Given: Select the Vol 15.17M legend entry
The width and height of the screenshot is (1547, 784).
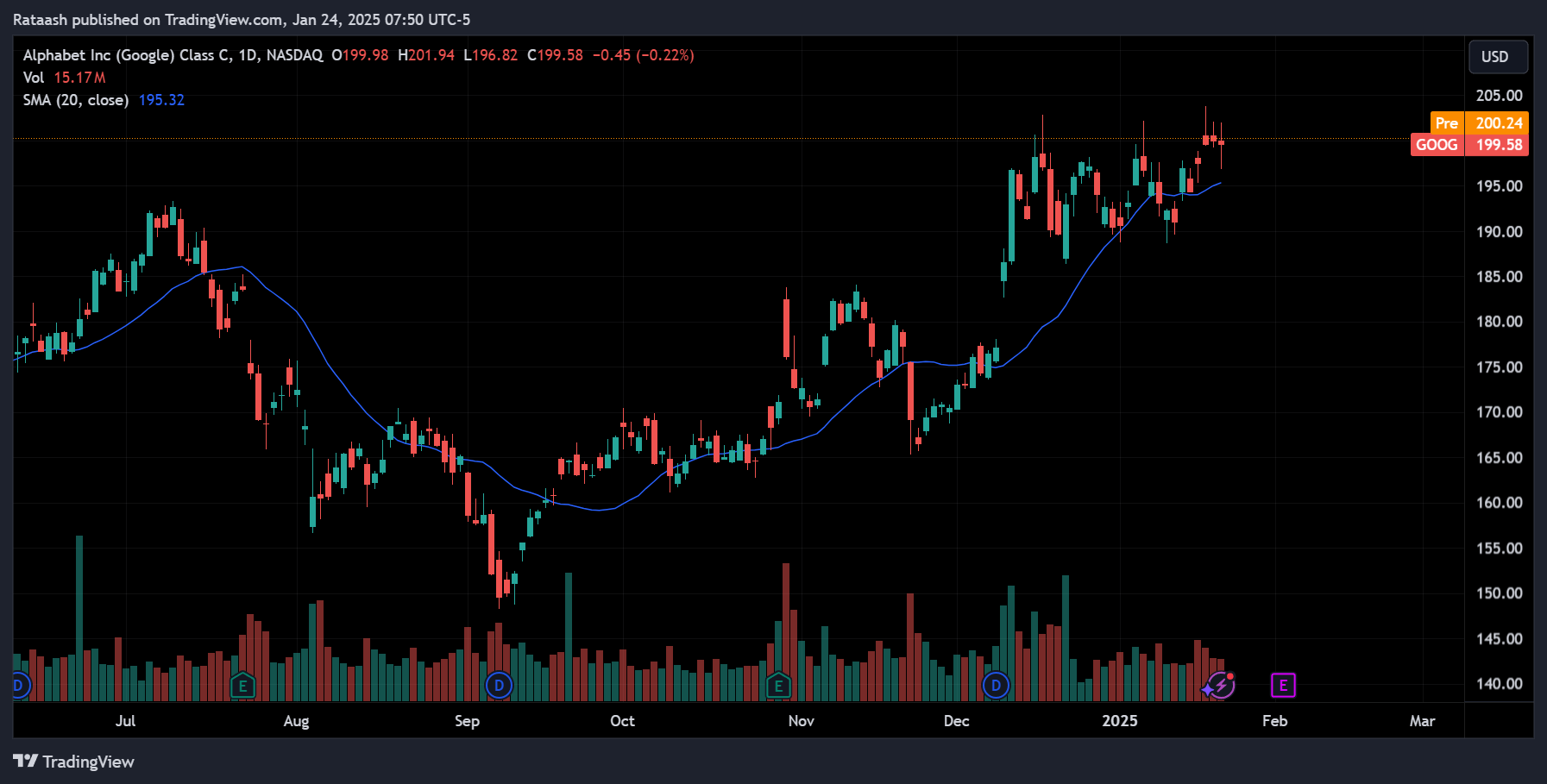Looking at the screenshot, I should point(65,78).
